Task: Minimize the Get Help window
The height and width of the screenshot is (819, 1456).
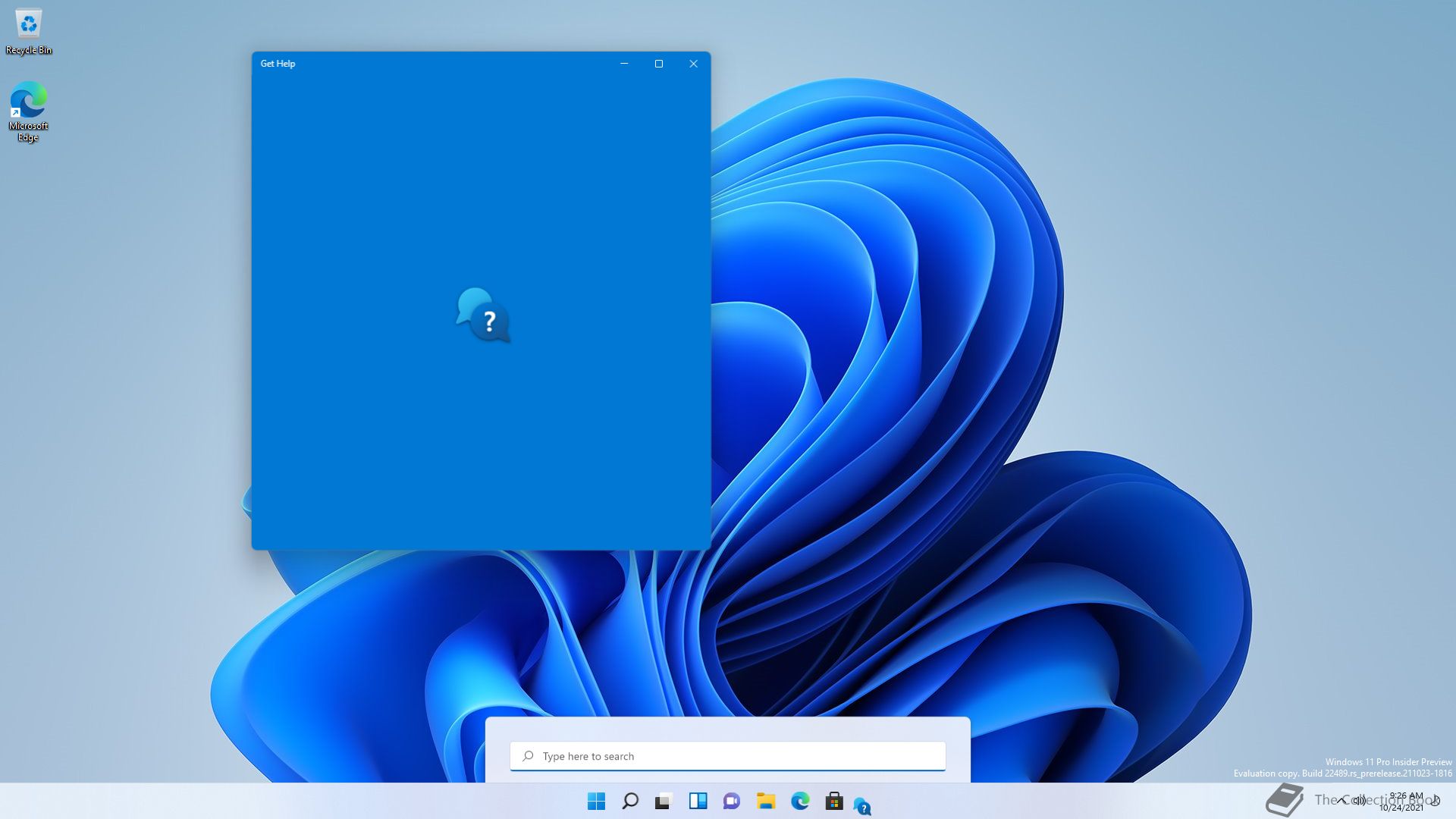Action: click(624, 64)
